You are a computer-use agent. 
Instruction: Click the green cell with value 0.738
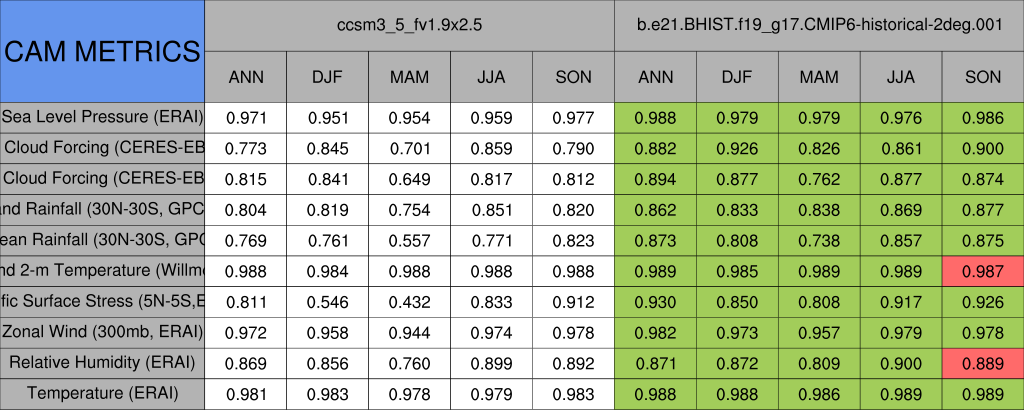click(819, 240)
